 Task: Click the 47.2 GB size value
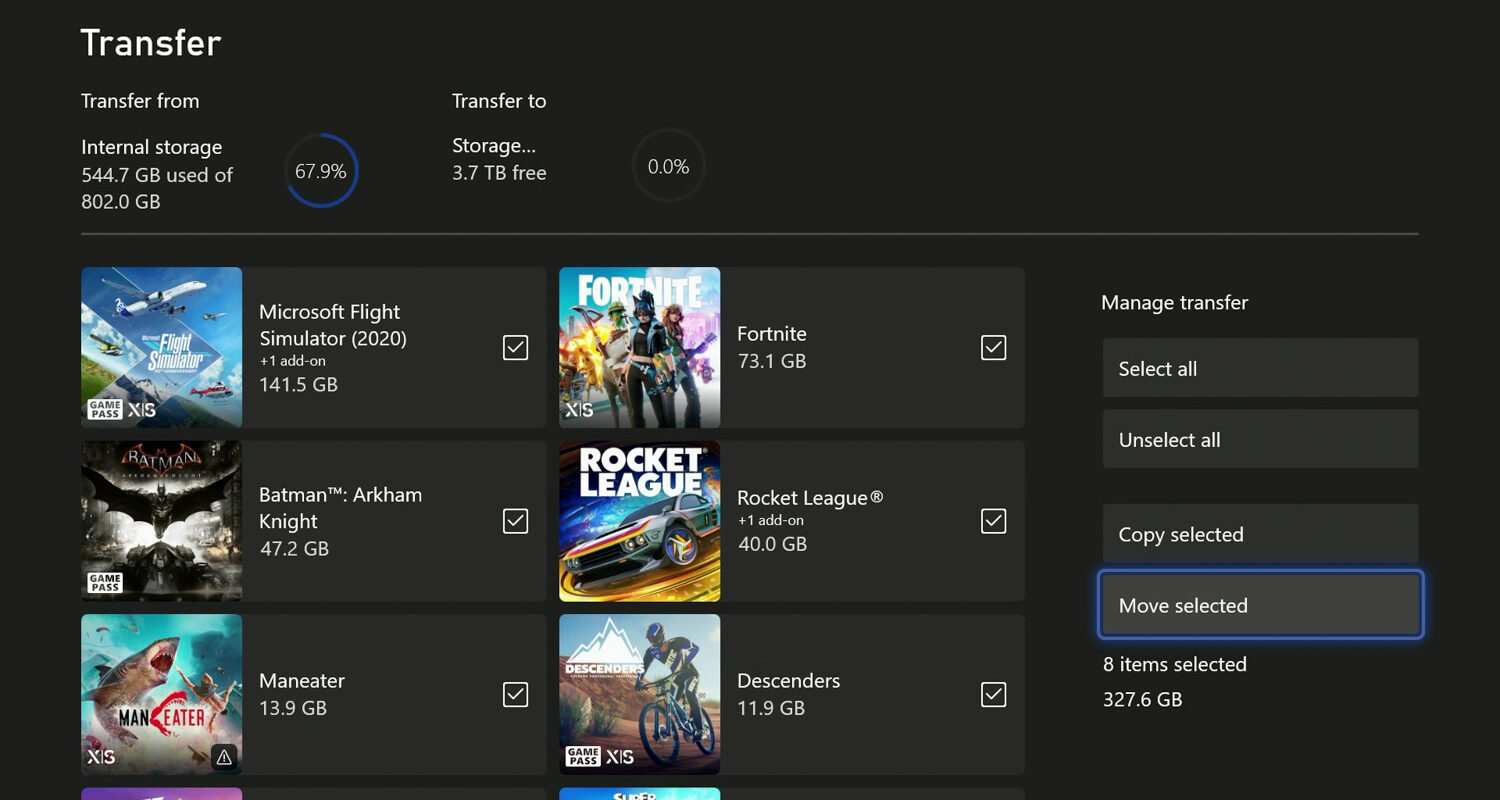294,548
